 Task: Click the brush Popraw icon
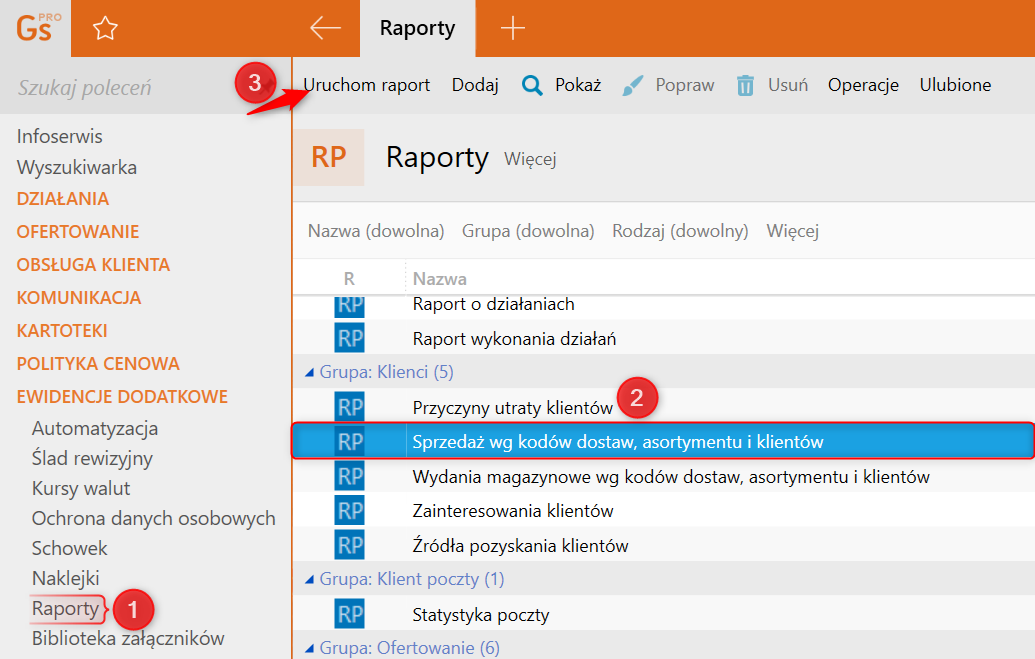point(632,85)
